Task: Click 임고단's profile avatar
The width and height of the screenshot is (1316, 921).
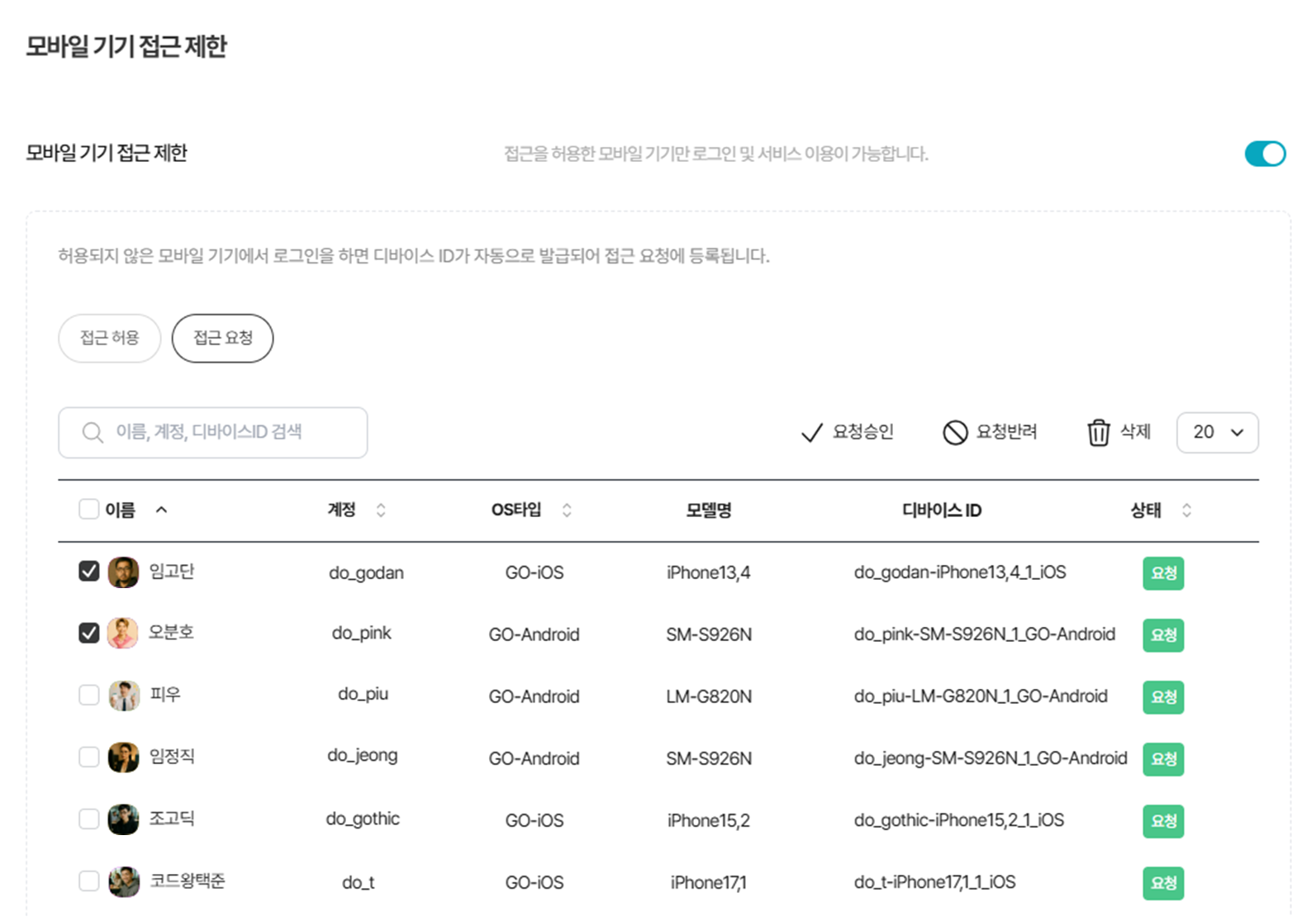Action: pyautogui.click(x=123, y=572)
